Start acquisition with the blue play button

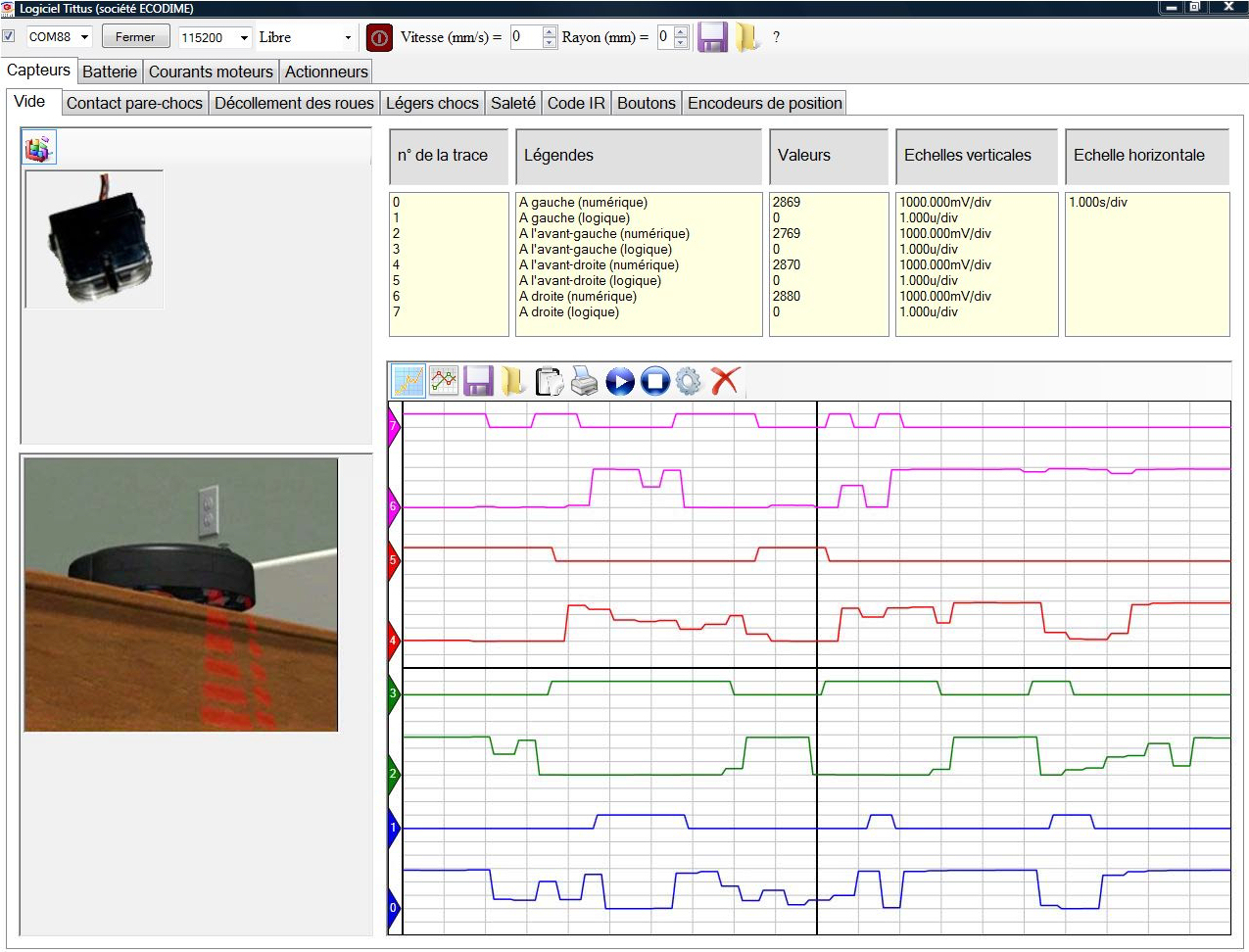point(620,381)
